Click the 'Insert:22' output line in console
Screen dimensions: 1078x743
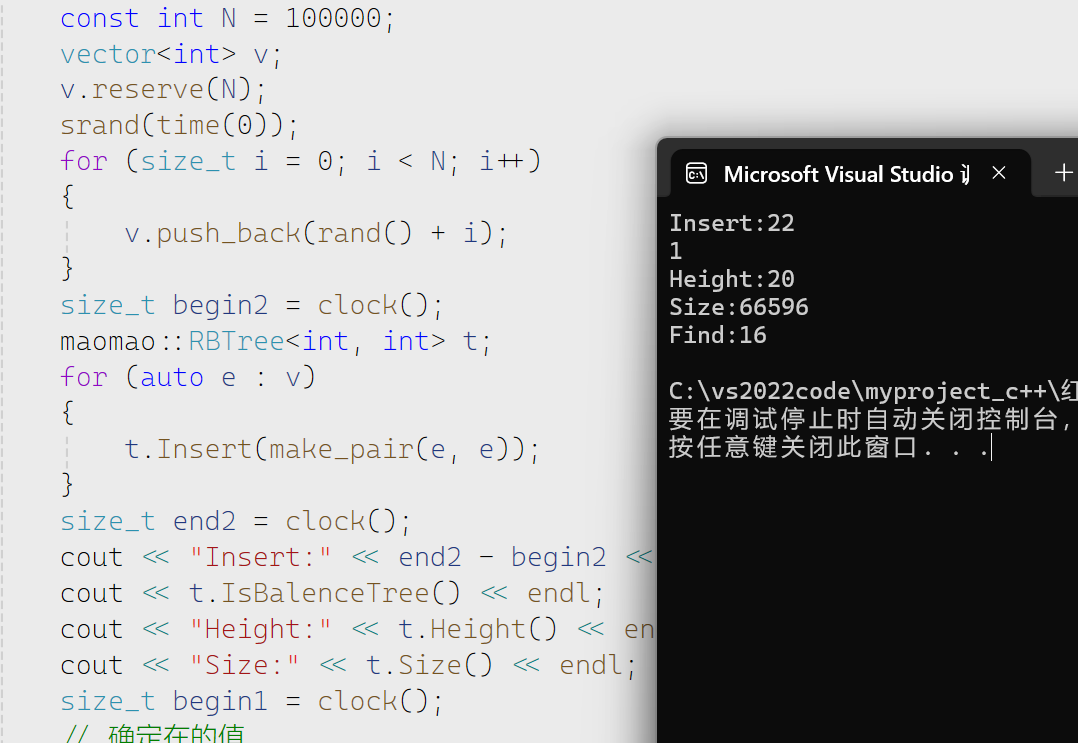(732, 223)
